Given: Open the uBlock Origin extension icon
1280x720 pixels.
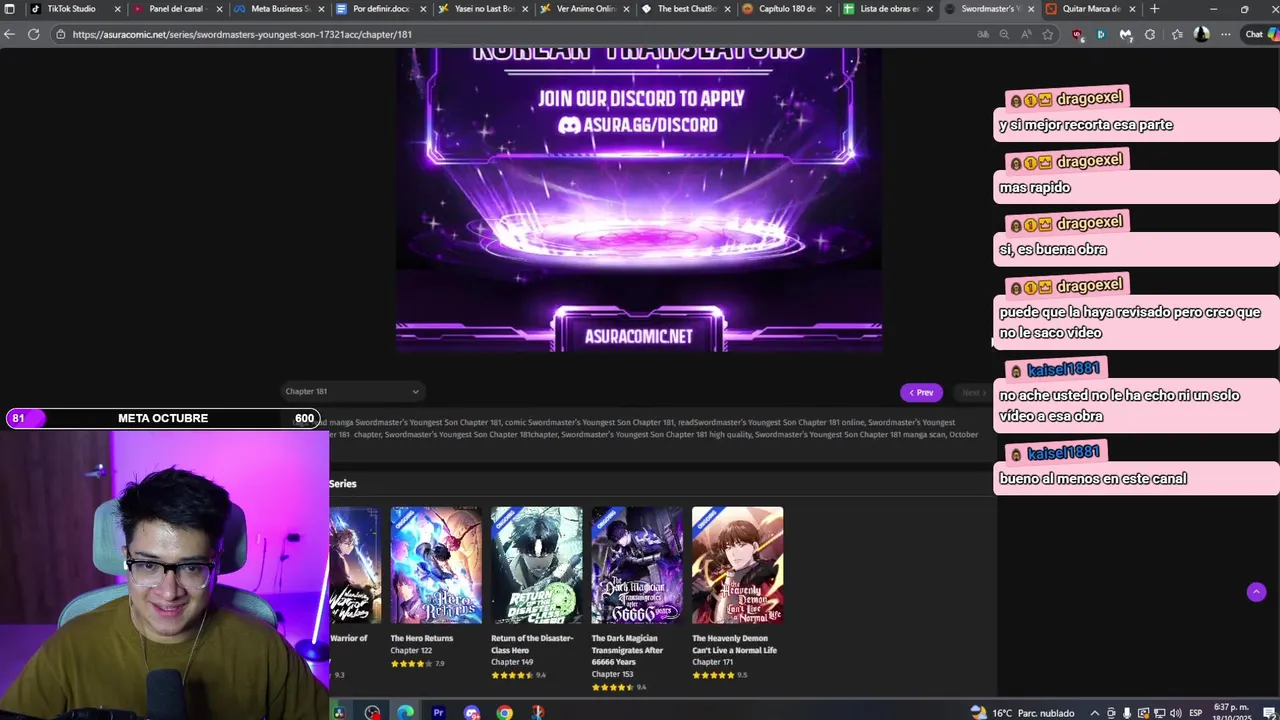Looking at the screenshot, I should pos(1077,34).
